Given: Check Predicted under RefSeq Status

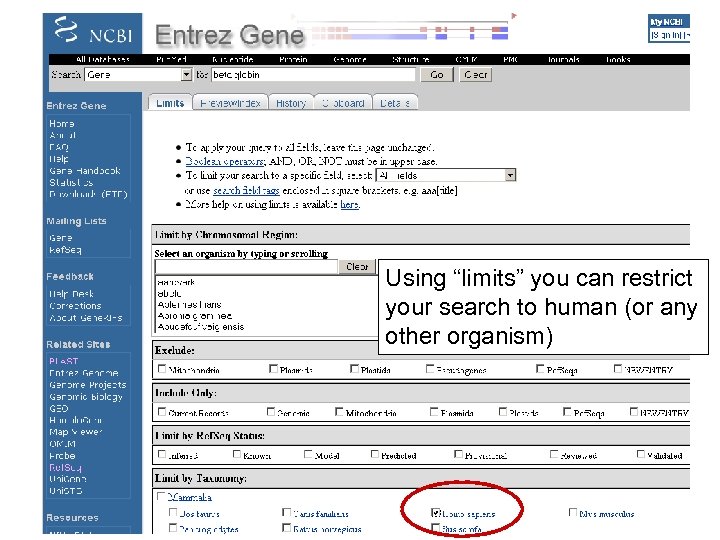Looking at the screenshot, I should click(x=375, y=454).
